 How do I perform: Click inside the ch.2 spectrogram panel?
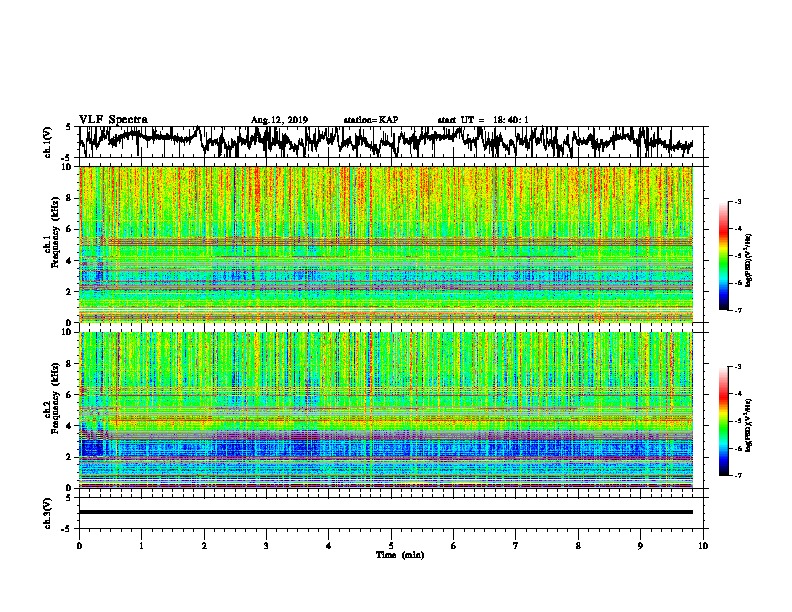click(x=386, y=410)
